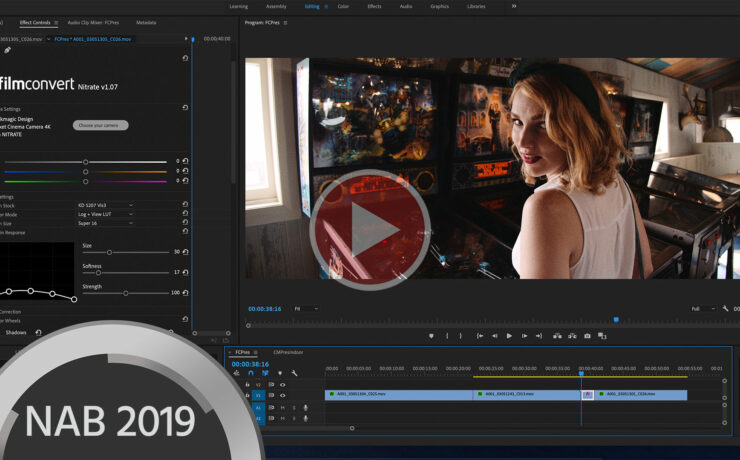Viewport: 740px width, 460px height.
Task: Adjust the grain Strength slider
Action: coord(126,293)
